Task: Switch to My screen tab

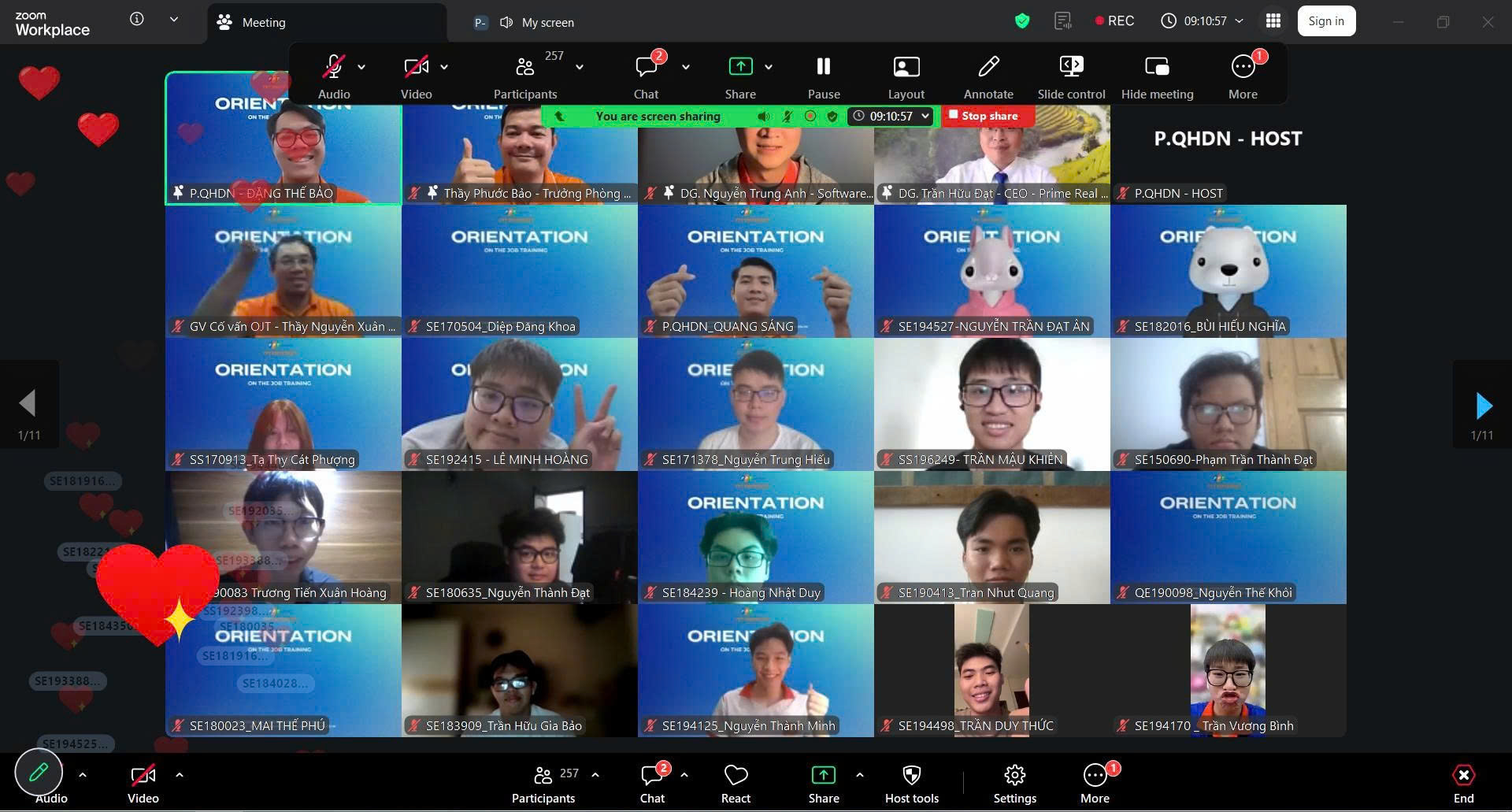Action: 547,22
